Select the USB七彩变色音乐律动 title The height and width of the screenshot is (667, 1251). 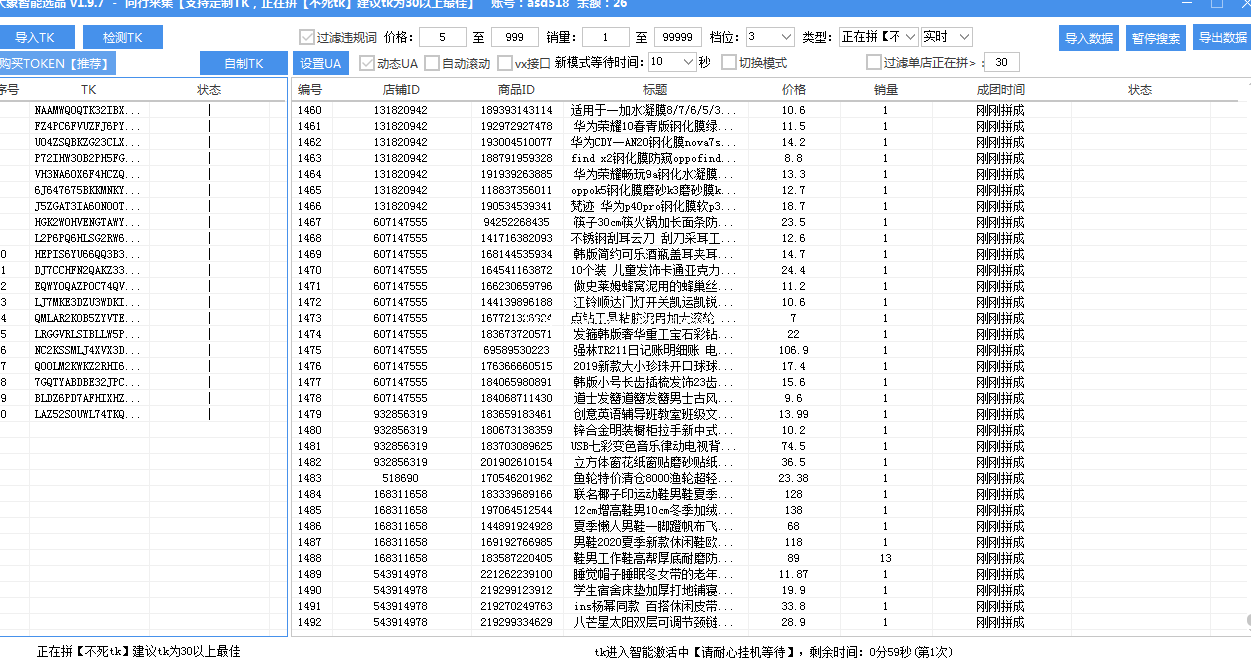[655, 446]
